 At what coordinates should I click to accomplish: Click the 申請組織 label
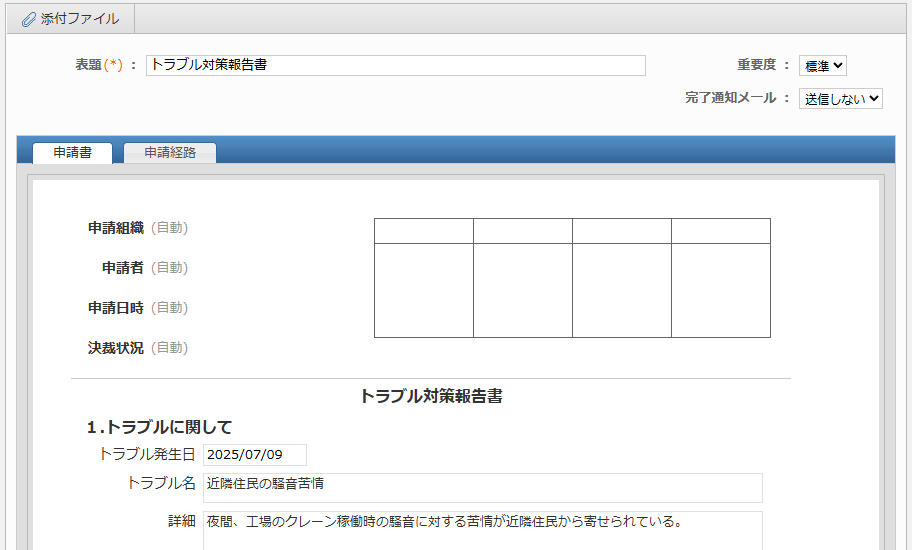(116, 228)
